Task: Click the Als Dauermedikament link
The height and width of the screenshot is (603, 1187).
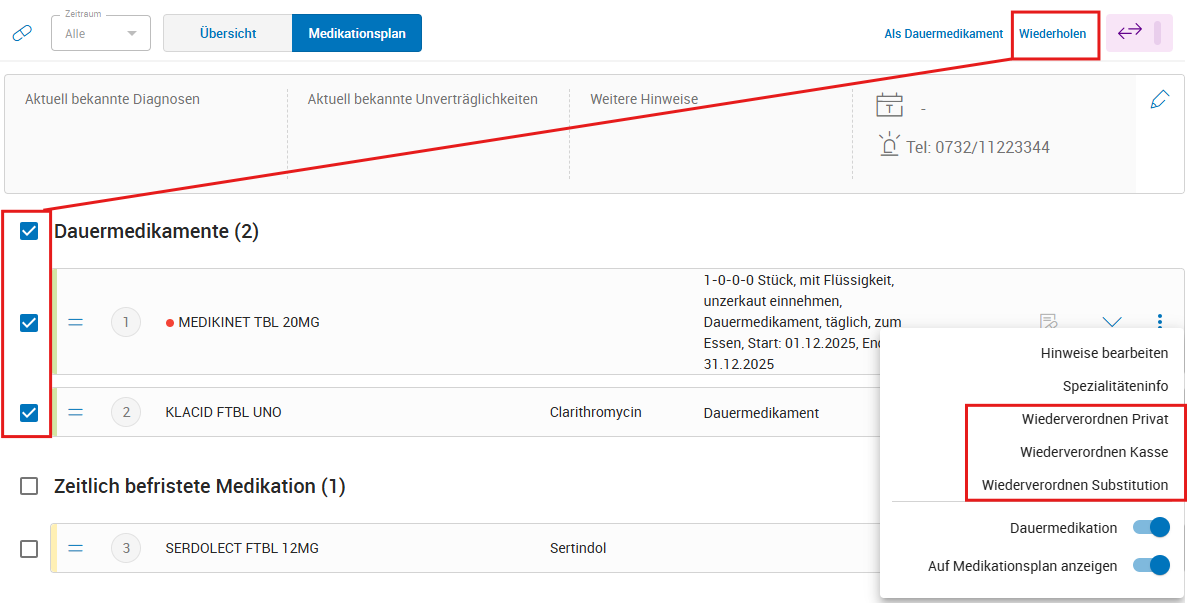Action: (x=943, y=33)
